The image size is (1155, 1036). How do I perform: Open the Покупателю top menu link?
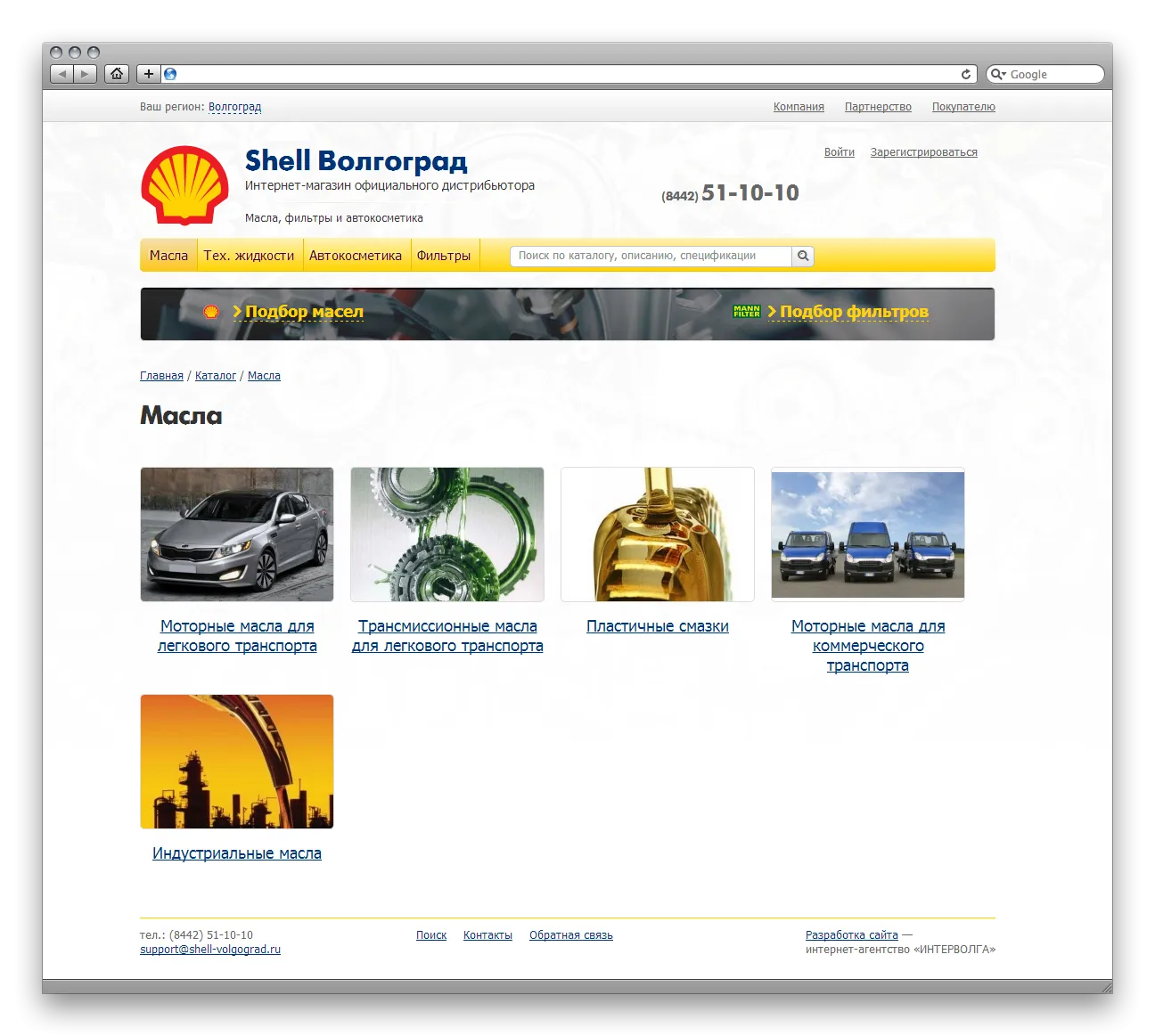tap(963, 107)
